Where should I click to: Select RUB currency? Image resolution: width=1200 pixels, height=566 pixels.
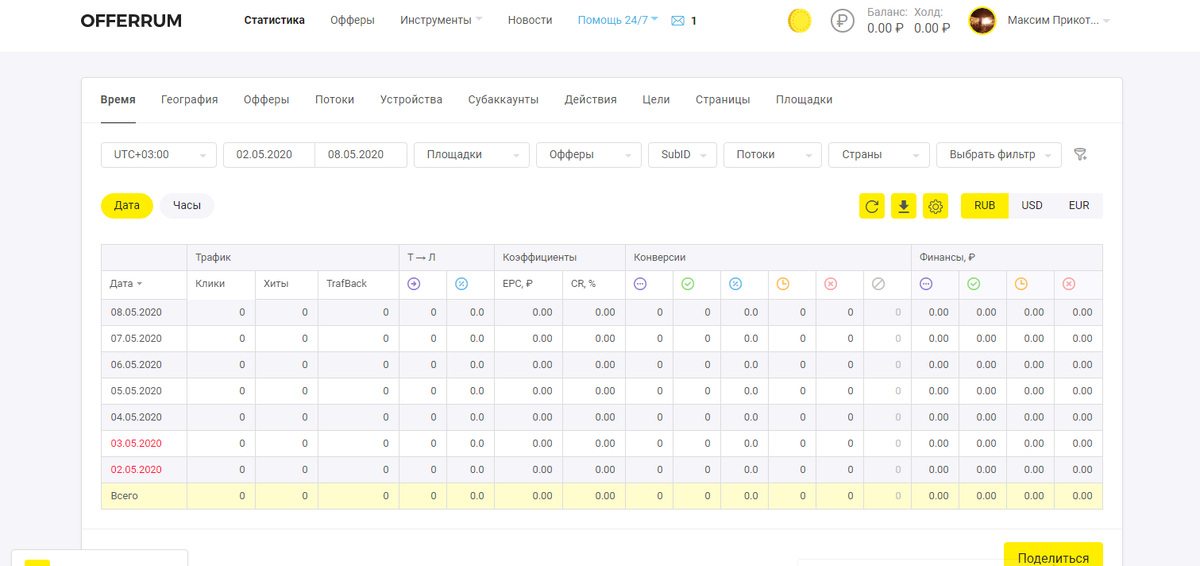point(985,206)
